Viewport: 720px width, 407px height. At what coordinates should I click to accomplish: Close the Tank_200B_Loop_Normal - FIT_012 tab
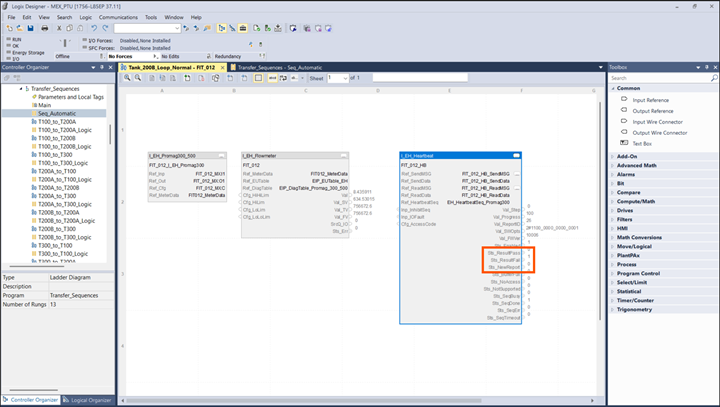pos(223,68)
